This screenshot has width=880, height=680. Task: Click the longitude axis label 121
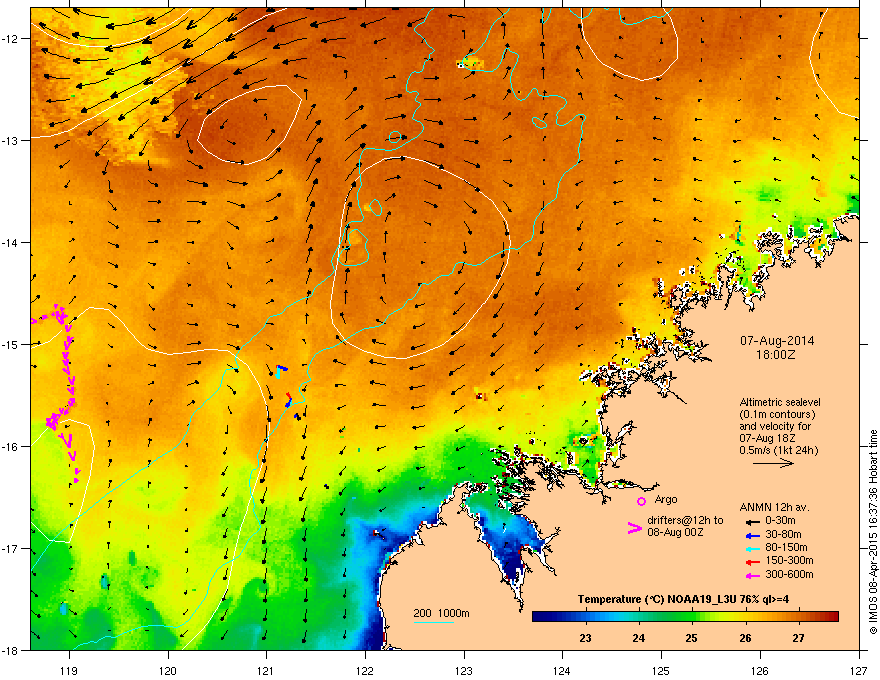click(266, 670)
